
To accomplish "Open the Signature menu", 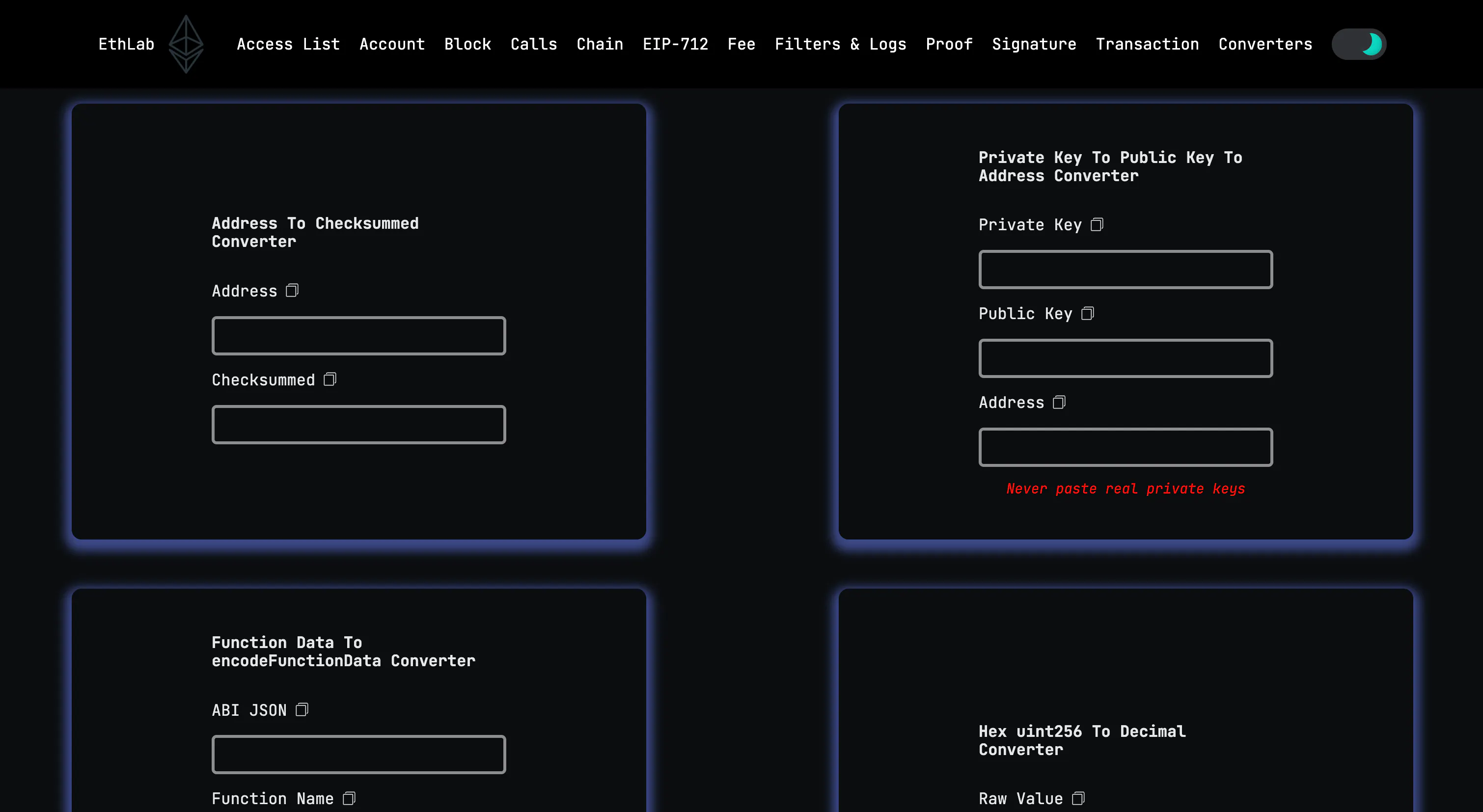I will coord(1034,44).
